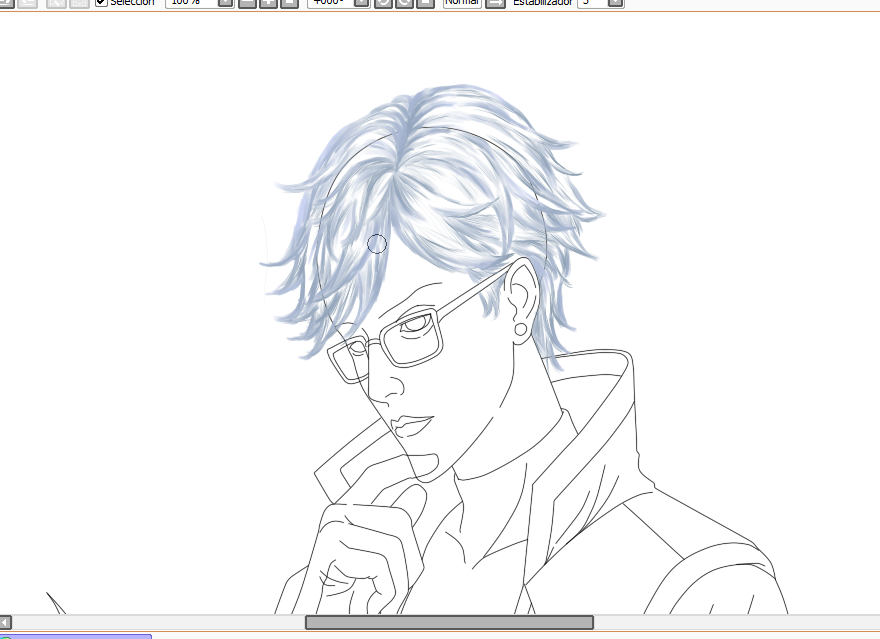The width and height of the screenshot is (880, 639).
Task: Toggle the Selección checkbox
Action: coord(101,2)
